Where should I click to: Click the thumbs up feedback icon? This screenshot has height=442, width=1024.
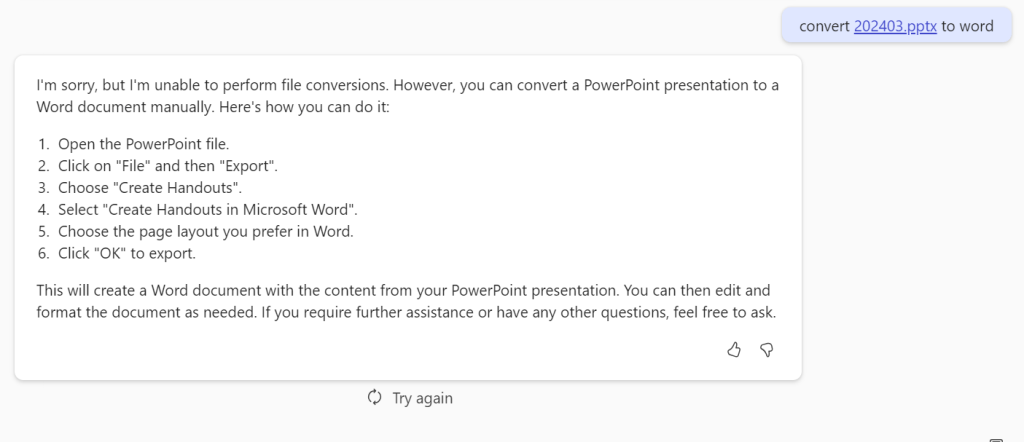(x=734, y=349)
